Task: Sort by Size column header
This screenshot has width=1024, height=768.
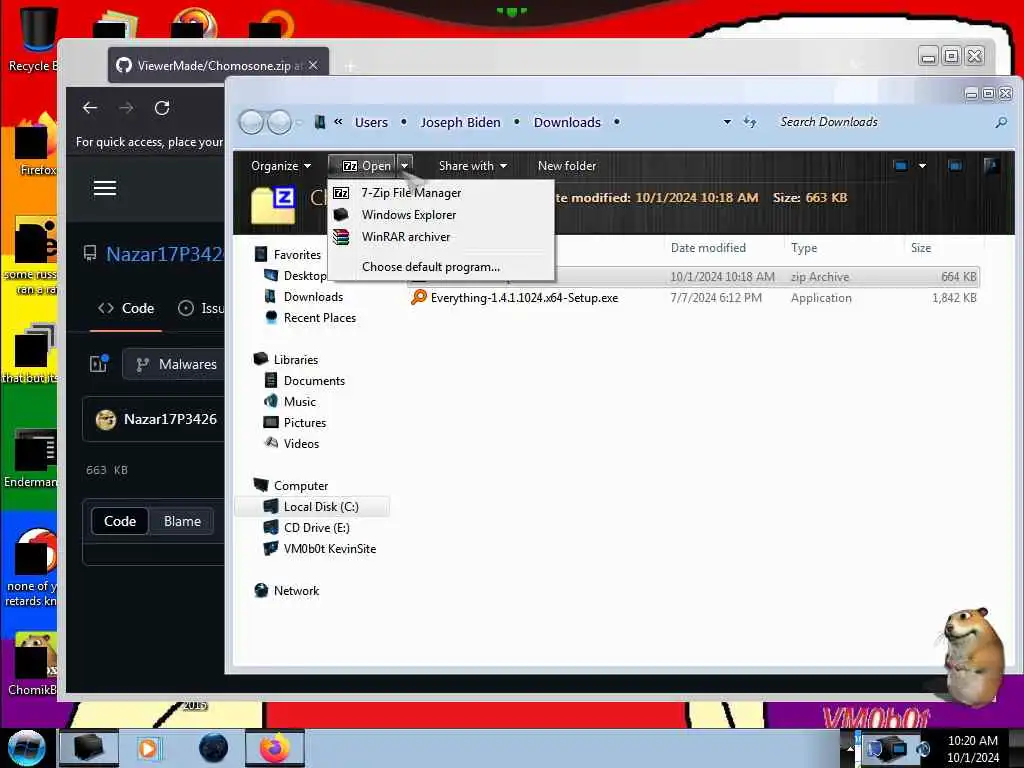Action: click(x=921, y=248)
